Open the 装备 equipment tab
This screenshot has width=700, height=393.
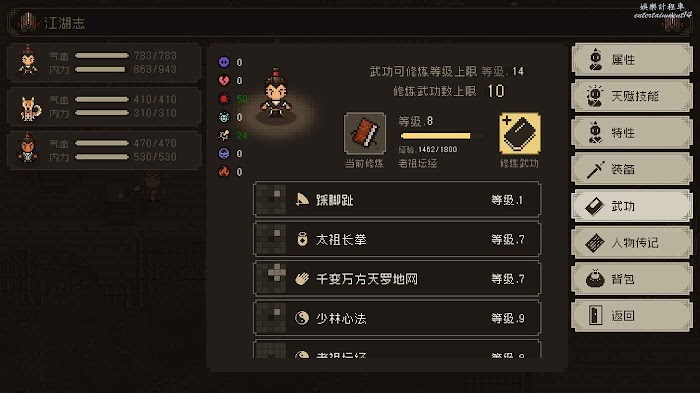[x=632, y=169]
